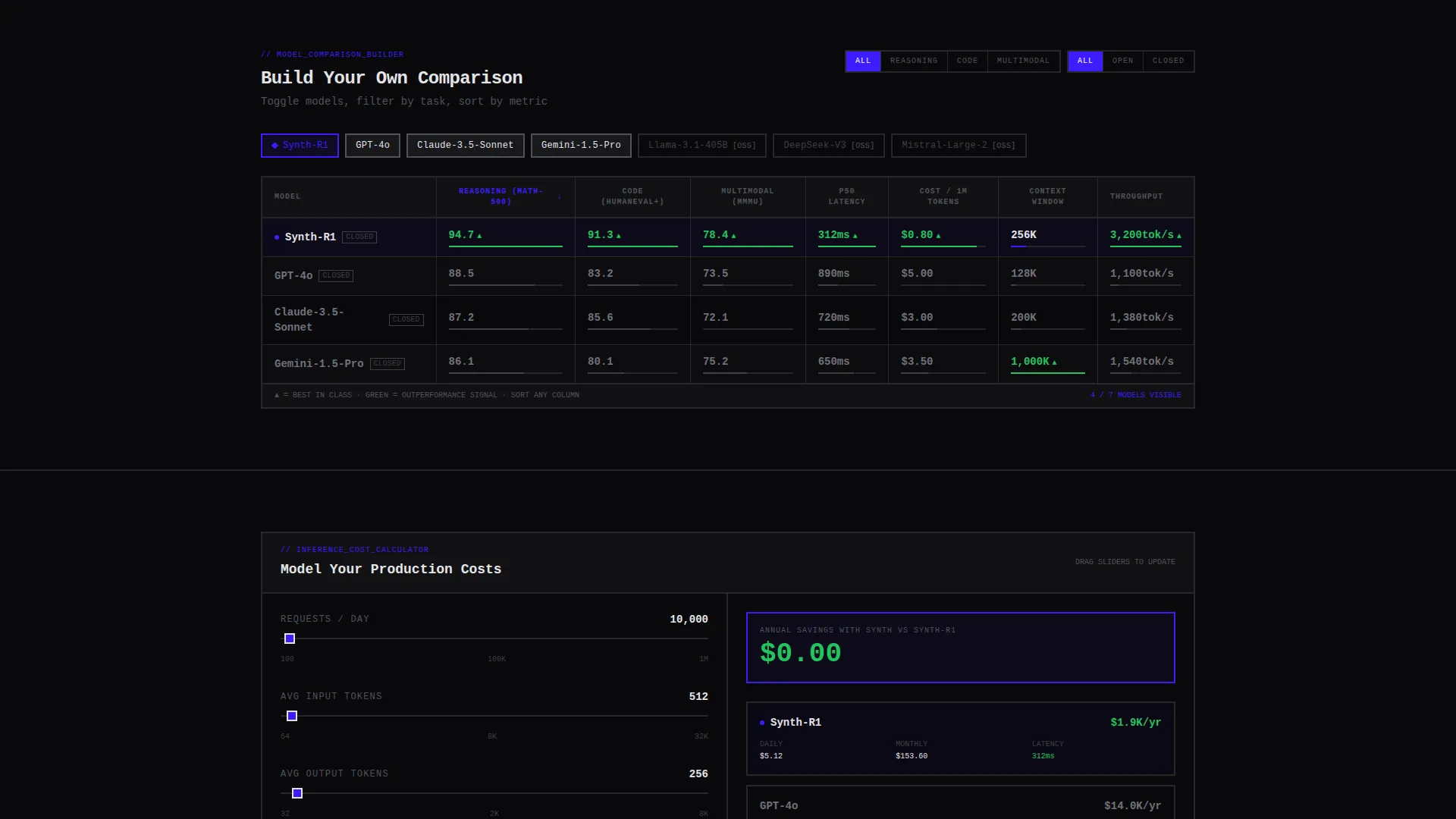Sort by Reasoning (MATH-500) column
1456x819 pixels.
(x=506, y=197)
